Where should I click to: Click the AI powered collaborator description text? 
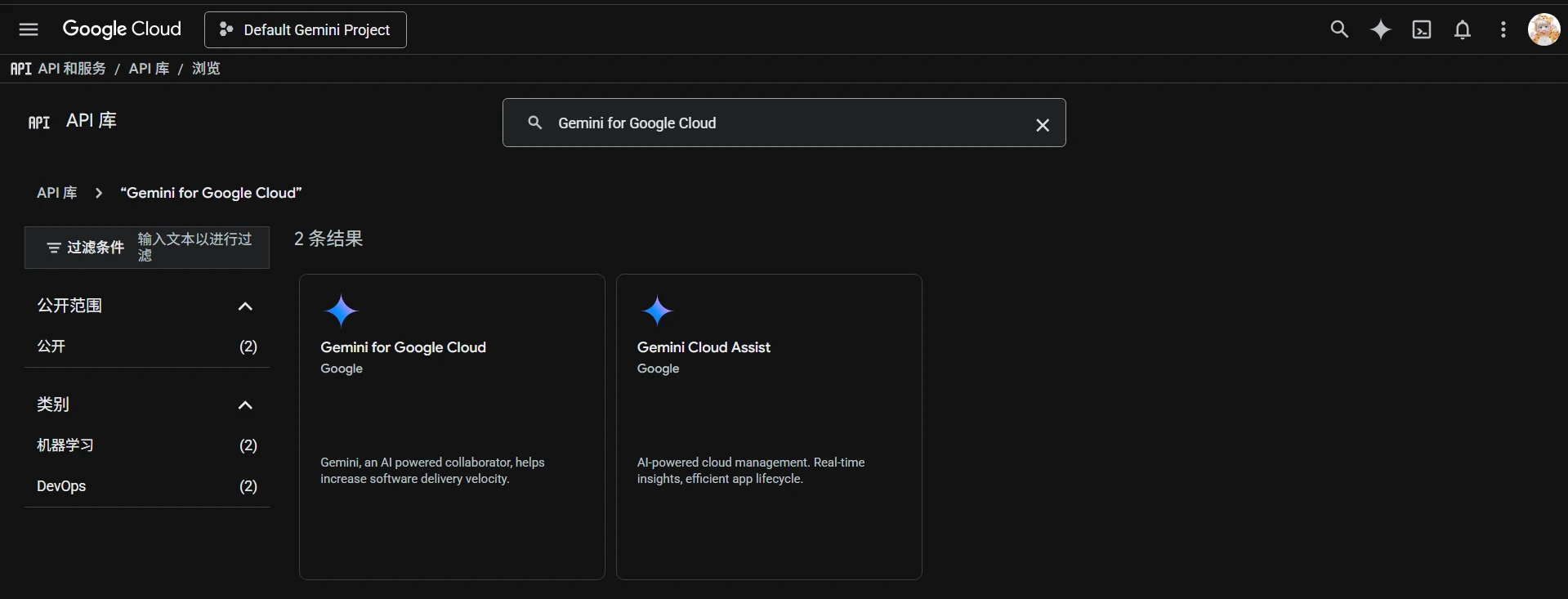click(x=432, y=471)
